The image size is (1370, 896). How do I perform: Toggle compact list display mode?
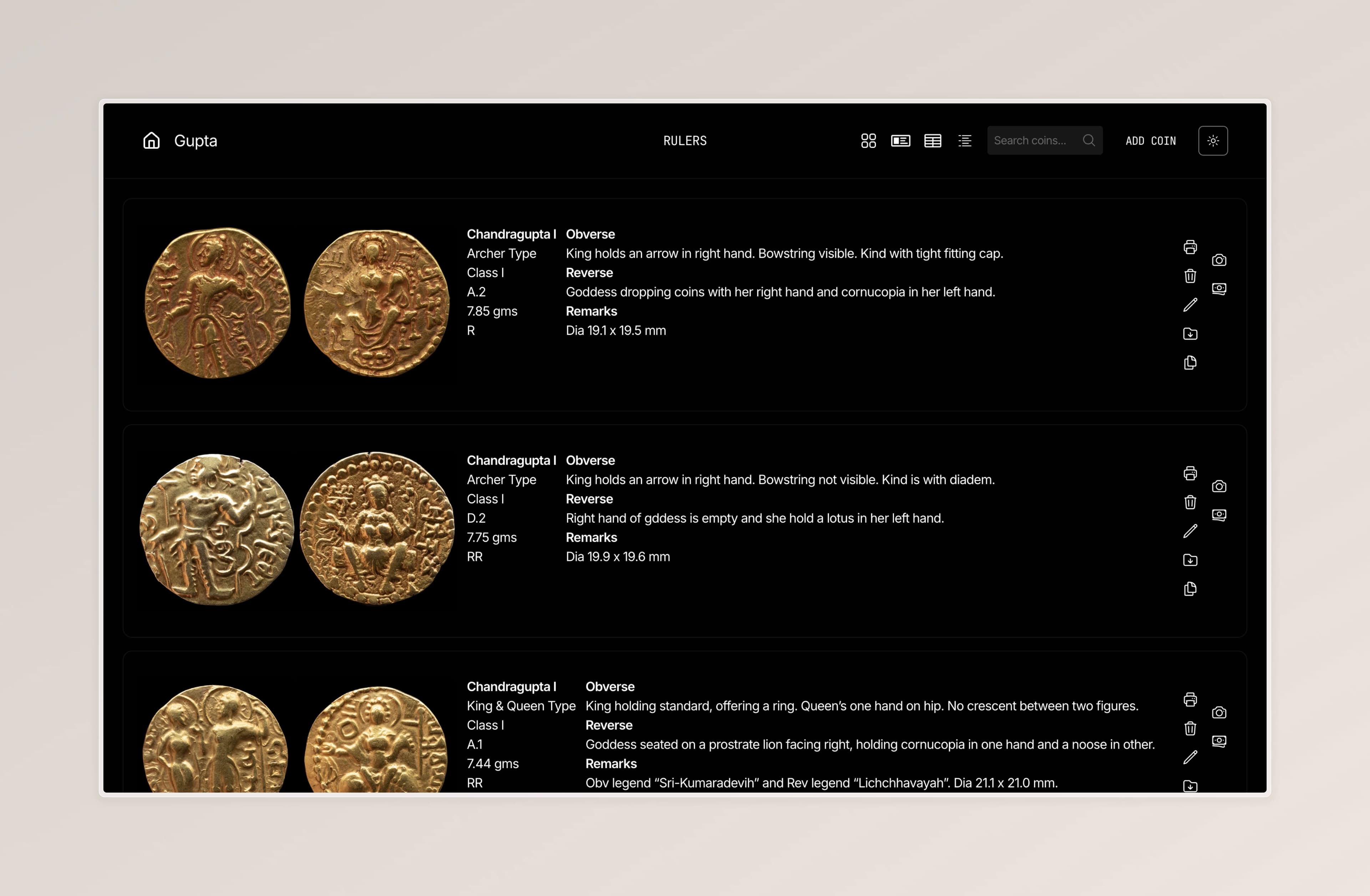tap(965, 141)
